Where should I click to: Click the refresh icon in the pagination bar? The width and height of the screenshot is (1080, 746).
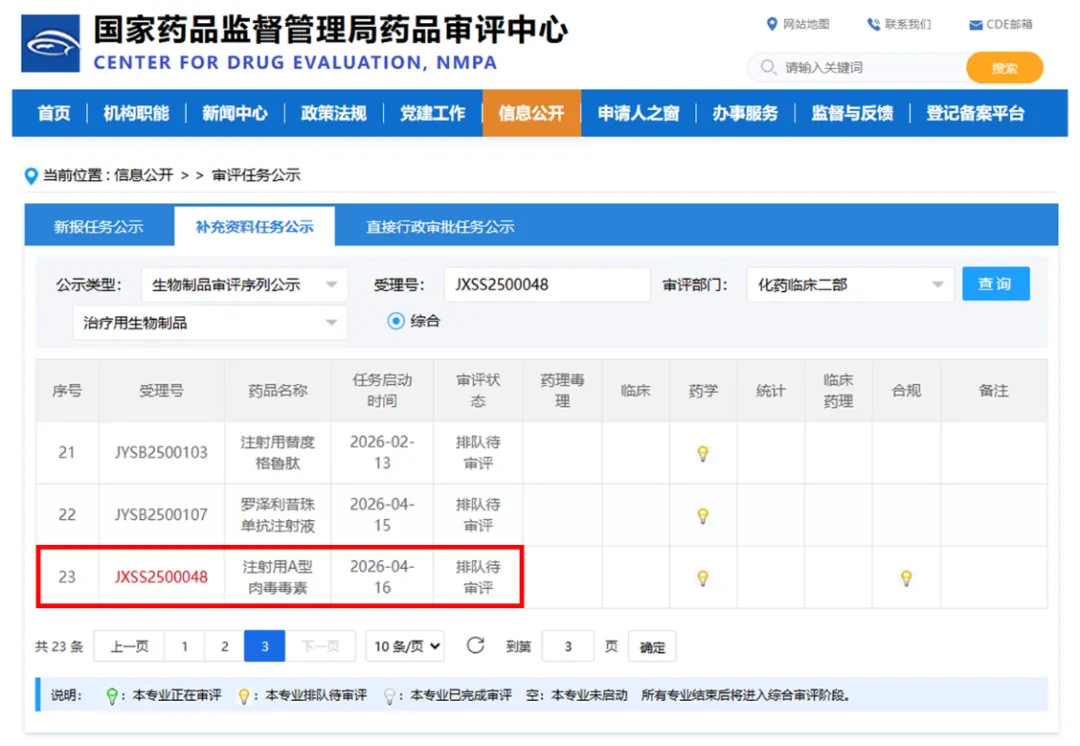[x=475, y=645]
